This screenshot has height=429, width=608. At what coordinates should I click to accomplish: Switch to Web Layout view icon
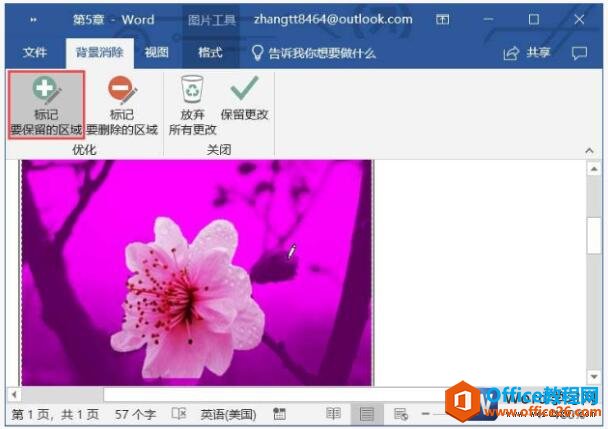(400, 414)
